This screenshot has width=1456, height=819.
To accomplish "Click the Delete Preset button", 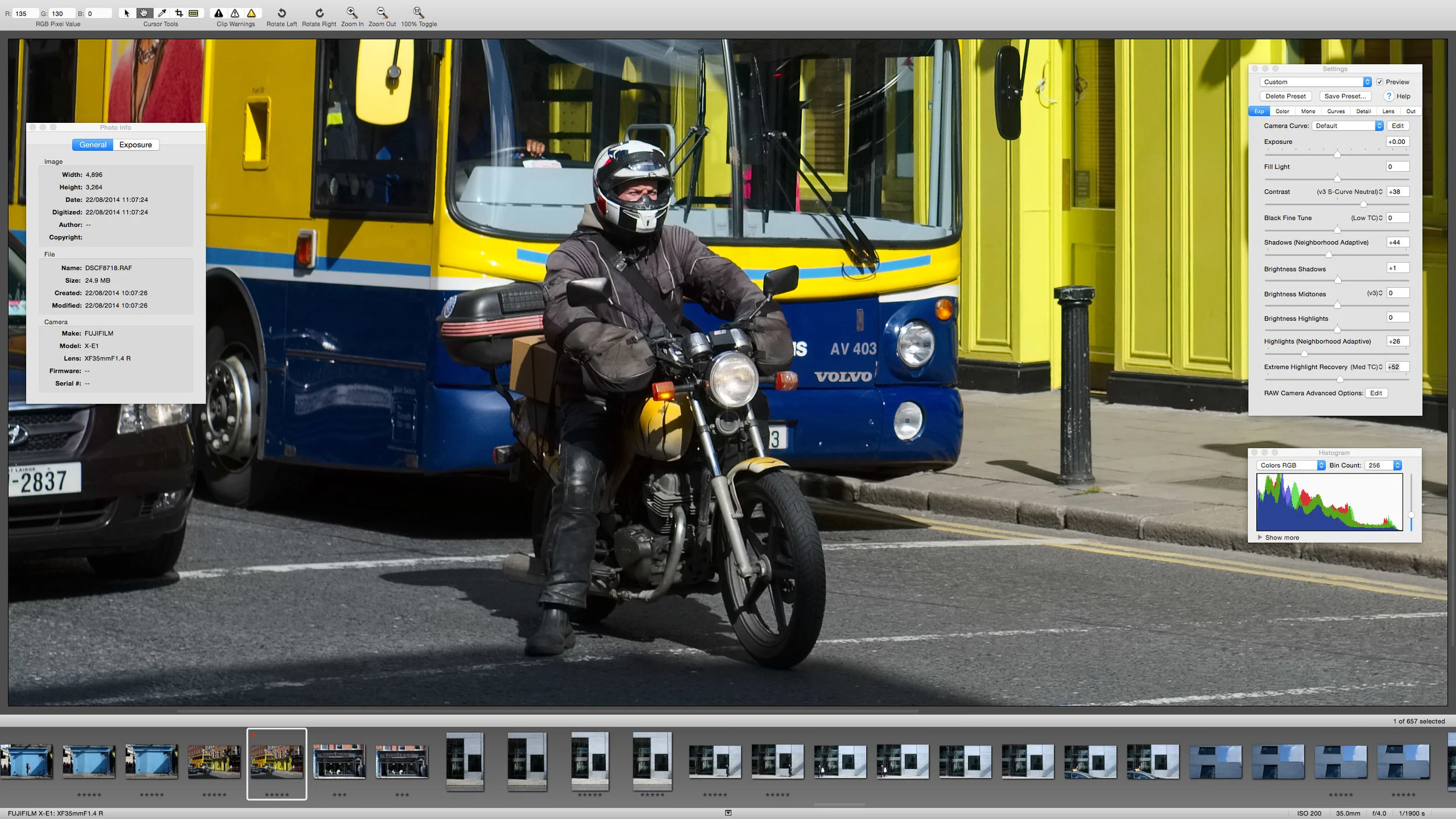I will [1285, 97].
